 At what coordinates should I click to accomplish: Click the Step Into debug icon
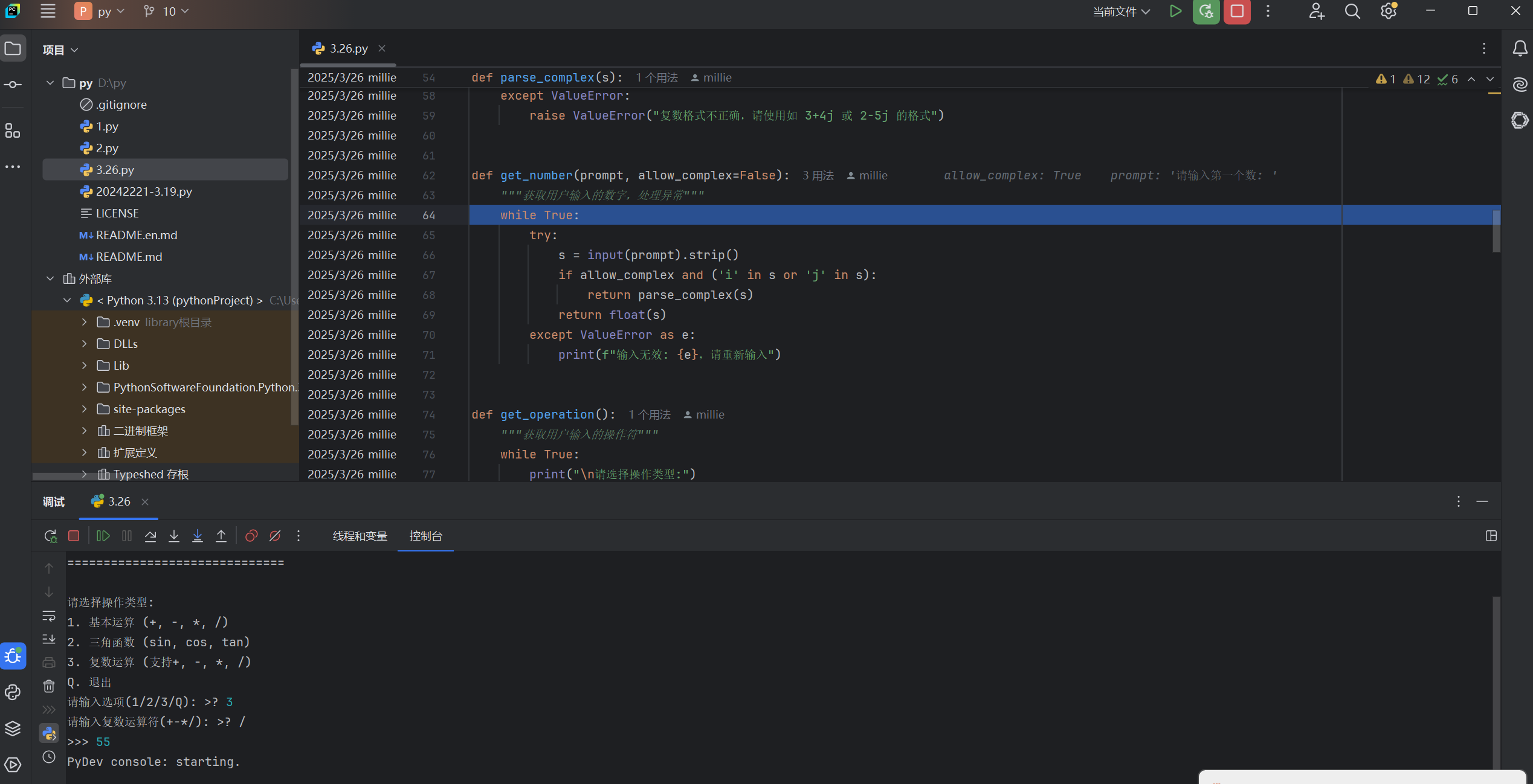[174, 536]
